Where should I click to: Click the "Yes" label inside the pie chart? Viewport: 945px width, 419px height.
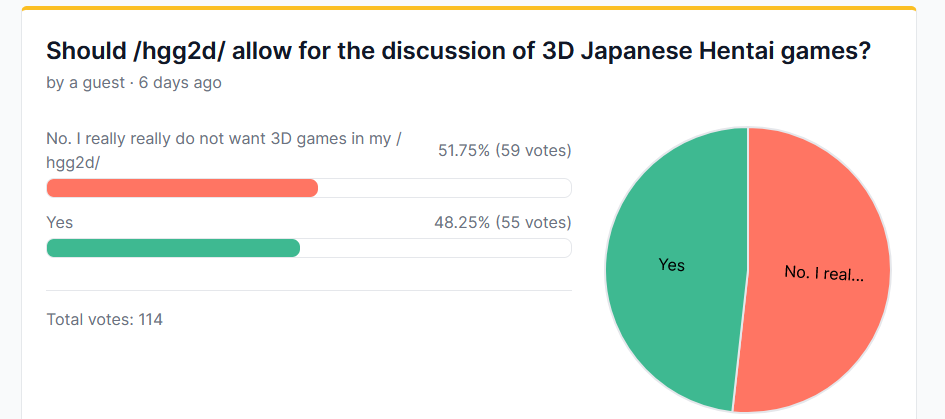671,265
